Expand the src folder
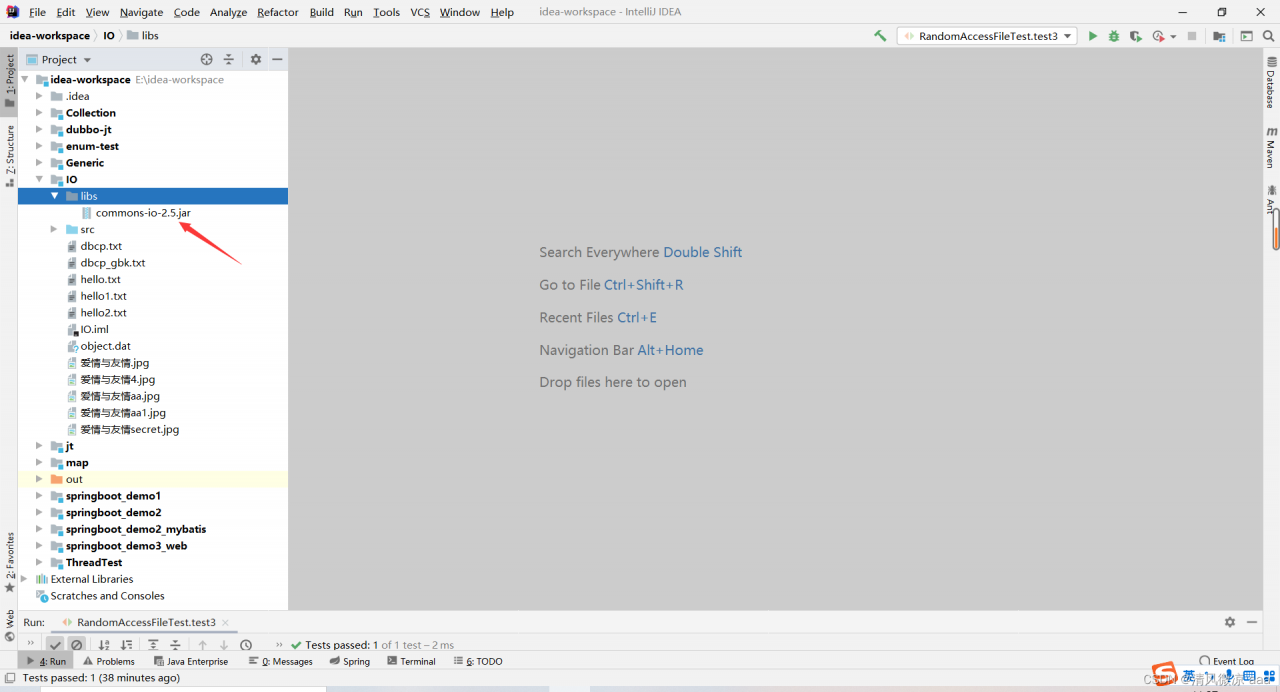The height and width of the screenshot is (692, 1280). click(55, 230)
